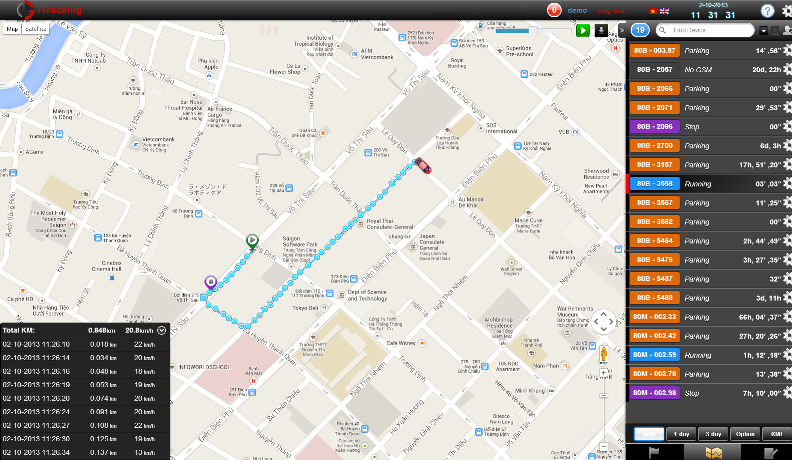Open the dropdown arrow next to search field
792x460 pixels.
tap(763, 31)
